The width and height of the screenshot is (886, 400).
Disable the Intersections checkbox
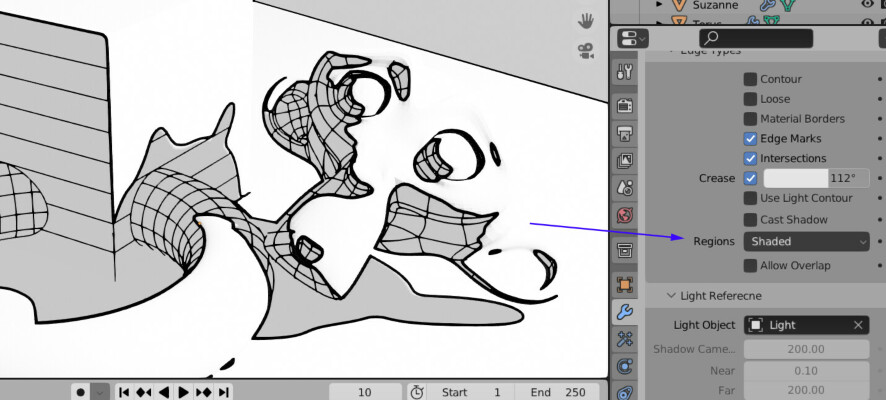click(750, 158)
